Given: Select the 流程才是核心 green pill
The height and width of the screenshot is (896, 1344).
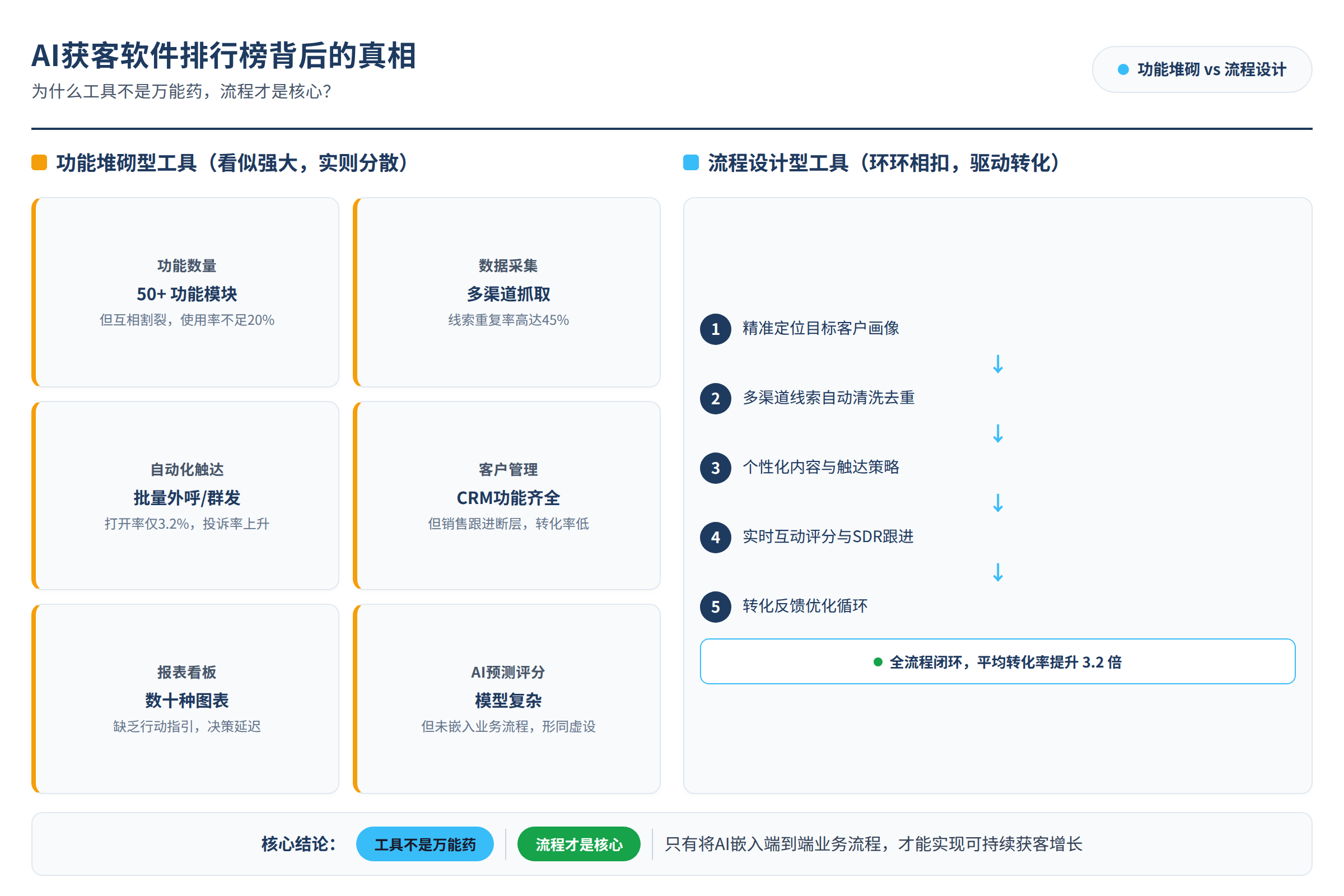Looking at the screenshot, I should pos(579,844).
